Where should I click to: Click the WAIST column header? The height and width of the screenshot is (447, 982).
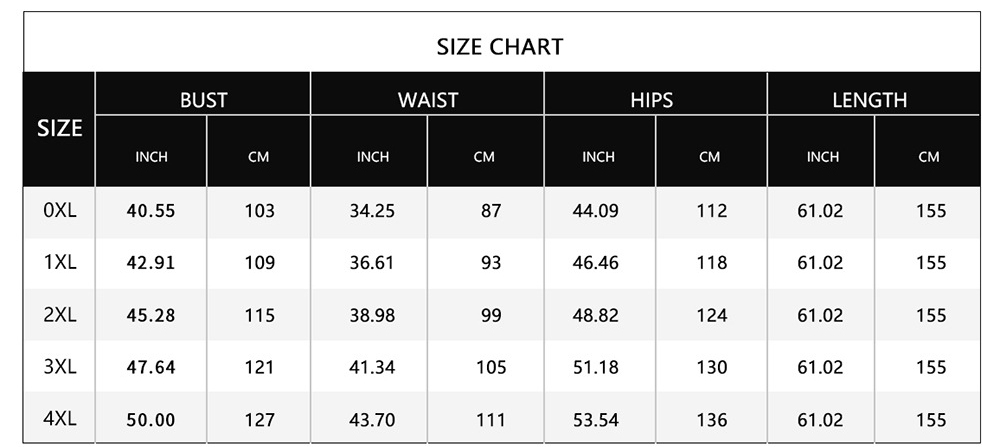pos(427,99)
